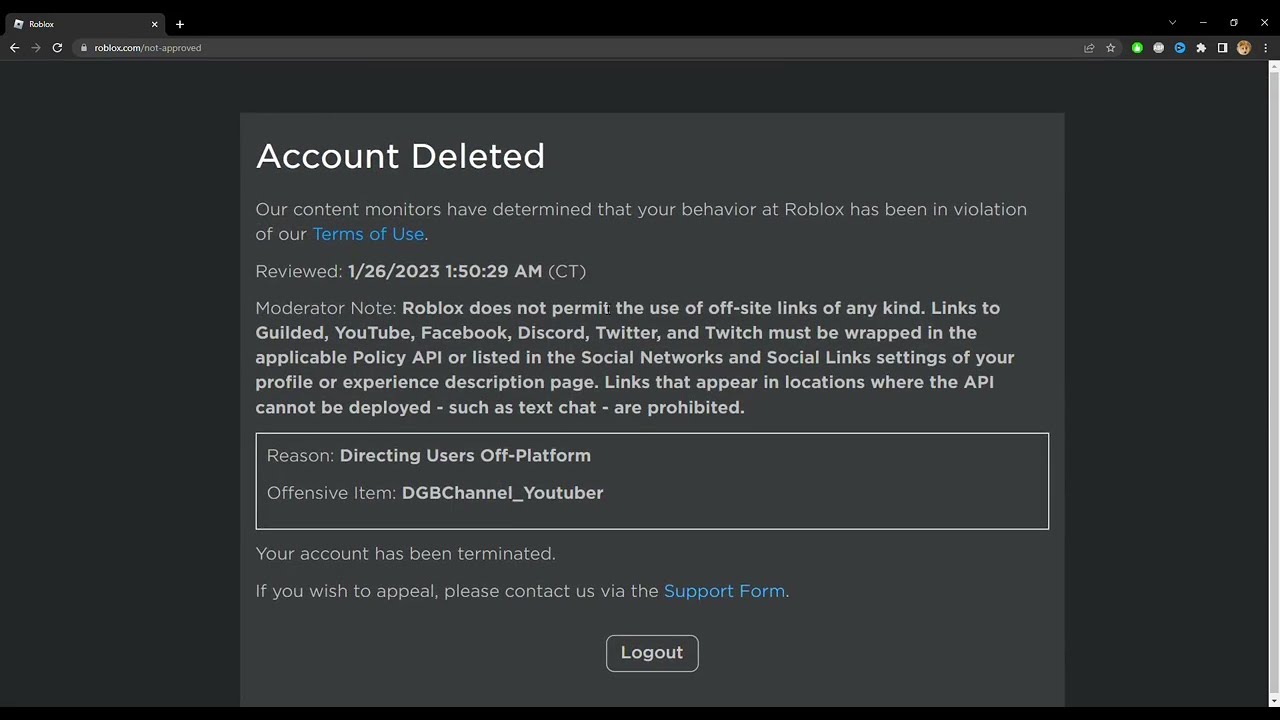Go back to the previous page
1280x720 pixels.
click(x=14, y=48)
